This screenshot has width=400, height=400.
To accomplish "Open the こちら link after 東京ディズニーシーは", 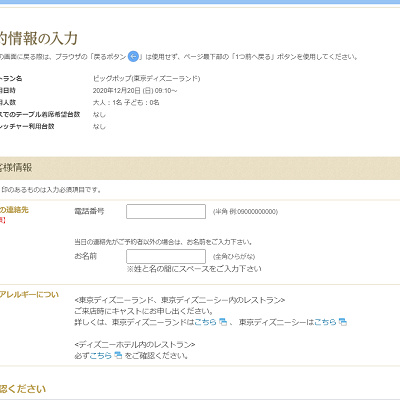I will point(325,322).
